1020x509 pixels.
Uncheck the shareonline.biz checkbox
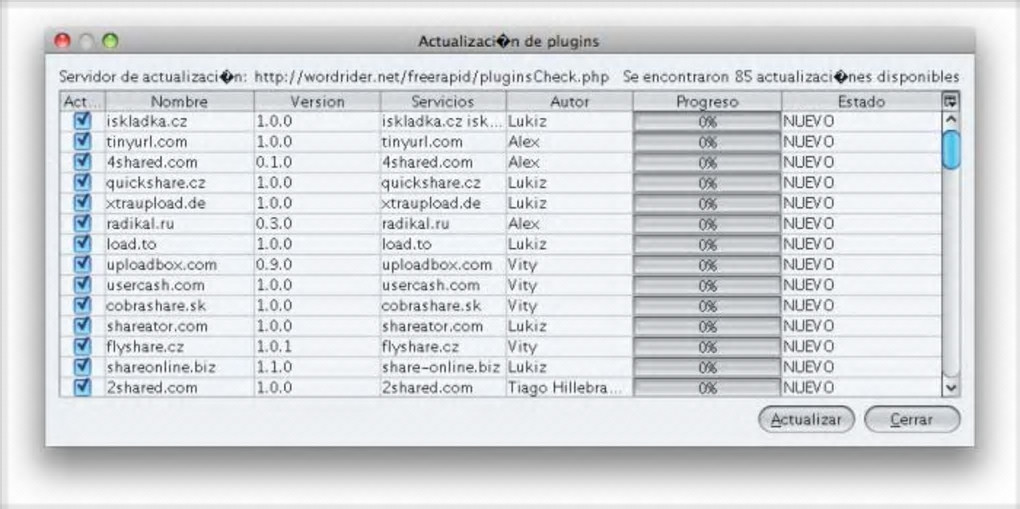(x=82, y=367)
